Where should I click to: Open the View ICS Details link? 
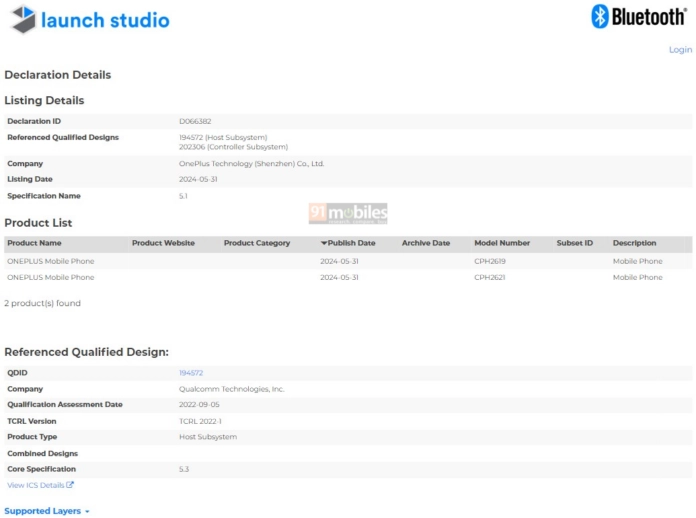[x=36, y=485]
